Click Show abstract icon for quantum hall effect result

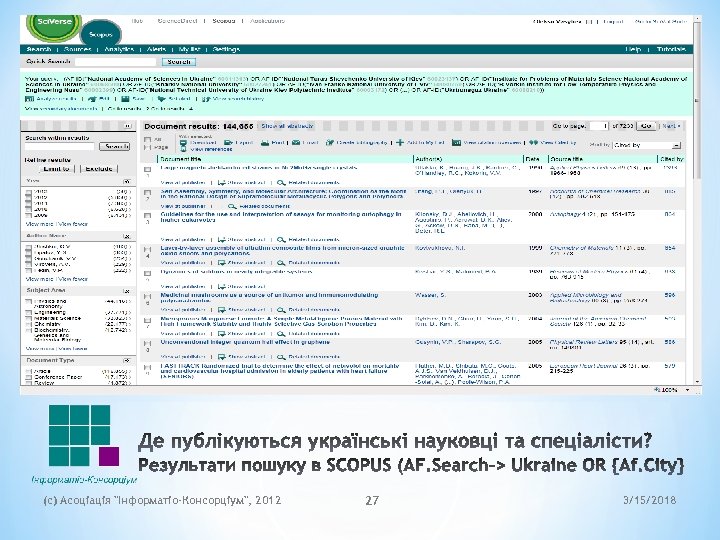click(222, 357)
